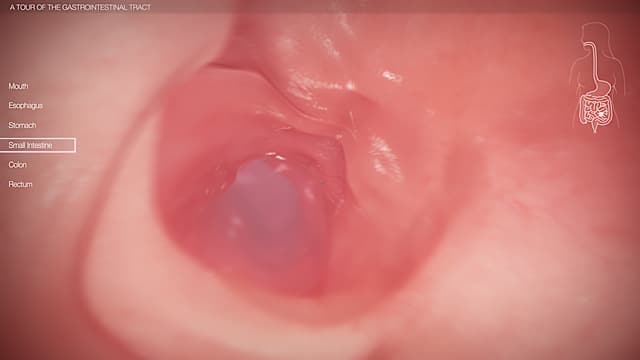Jump to the Esophagus section
This screenshot has width=640, height=360.
(x=25, y=105)
